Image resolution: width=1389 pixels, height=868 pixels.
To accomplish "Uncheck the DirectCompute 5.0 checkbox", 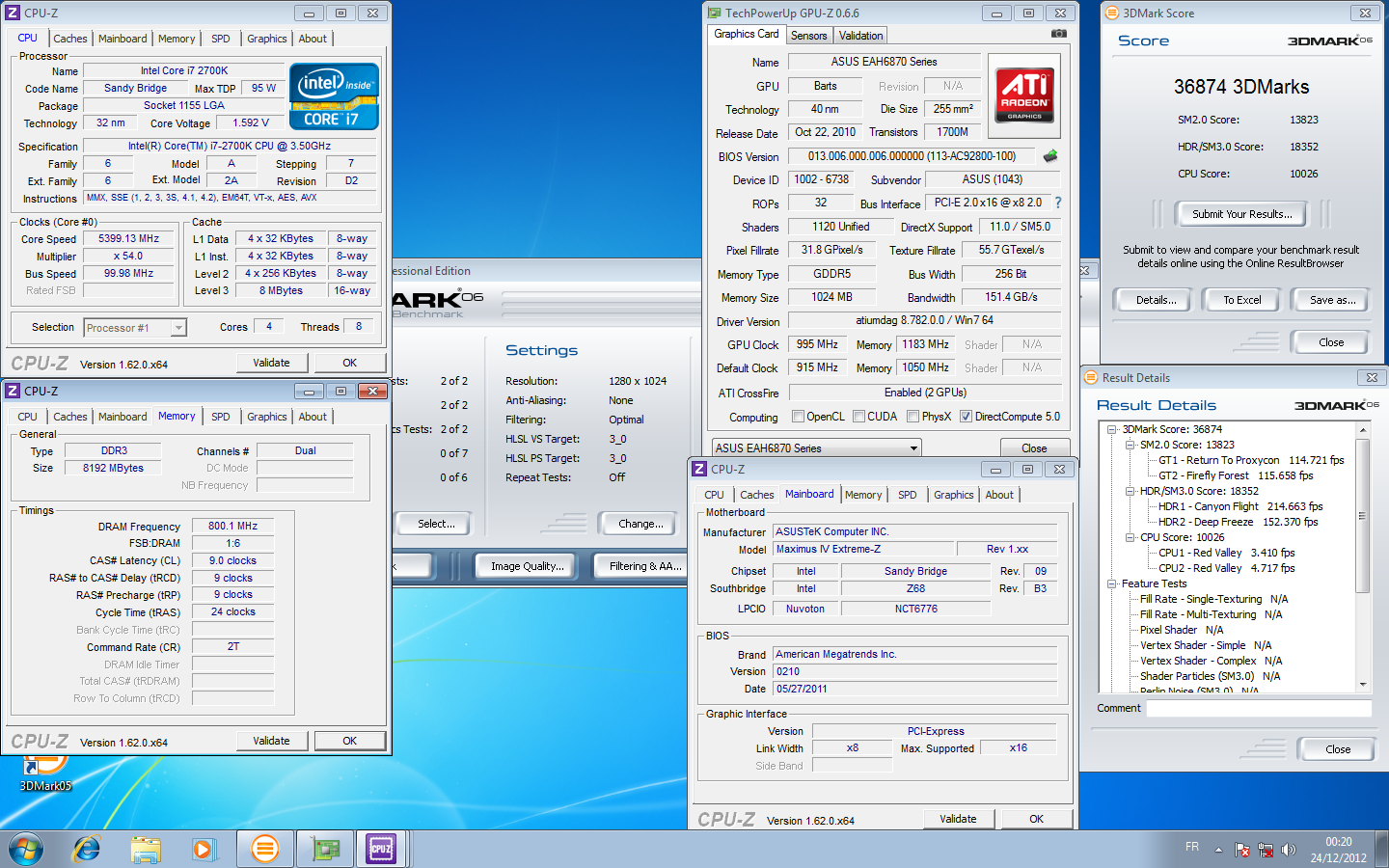I will click(x=967, y=417).
